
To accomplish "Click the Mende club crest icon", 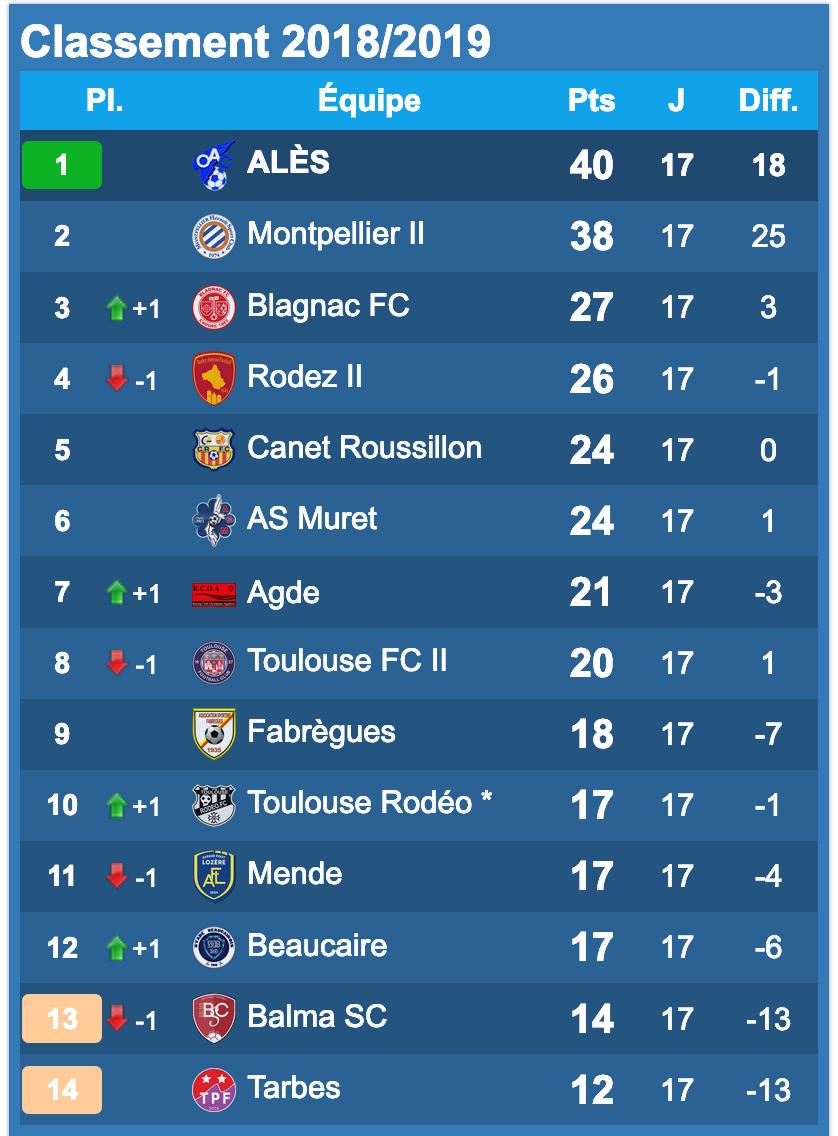I will tap(213, 876).
